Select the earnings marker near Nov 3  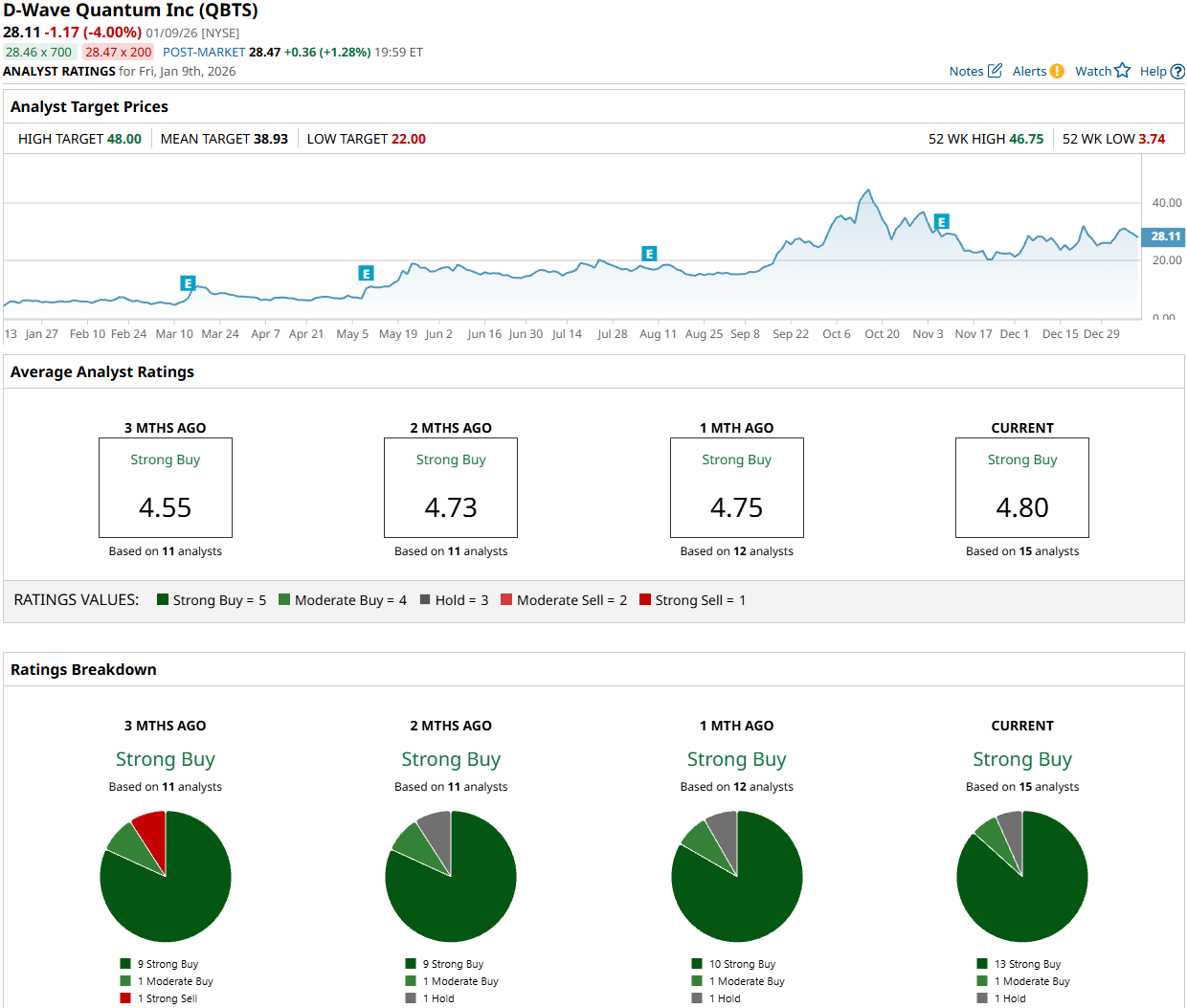pyautogui.click(x=942, y=222)
